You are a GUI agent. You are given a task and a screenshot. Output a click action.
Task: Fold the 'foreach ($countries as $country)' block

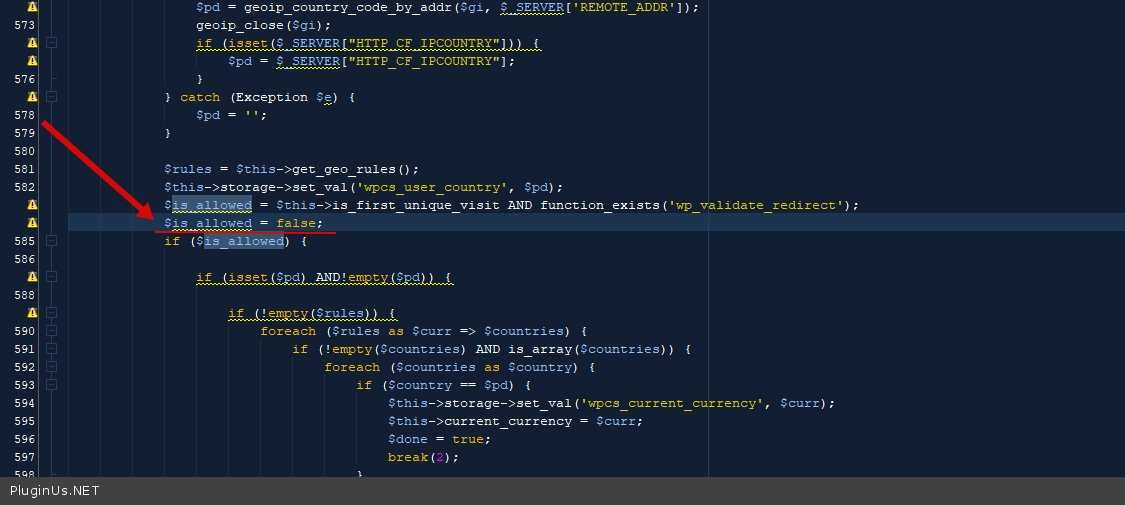click(x=52, y=367)
